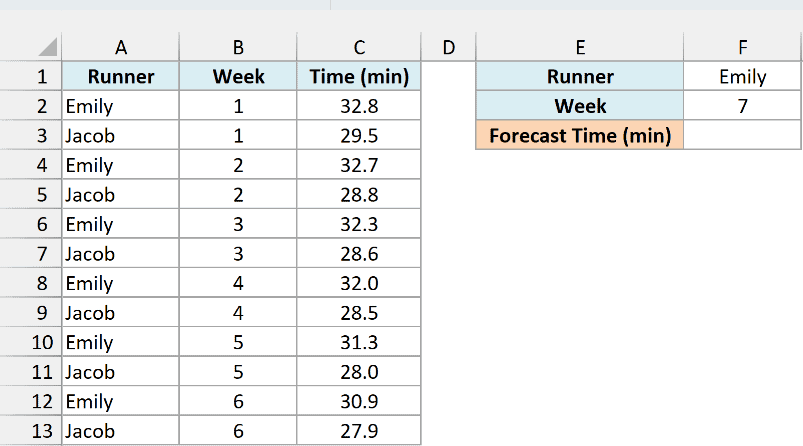The width and height of the screenshot is (803, 446).
Task: Select row 8 header
Action: point(31,283)
